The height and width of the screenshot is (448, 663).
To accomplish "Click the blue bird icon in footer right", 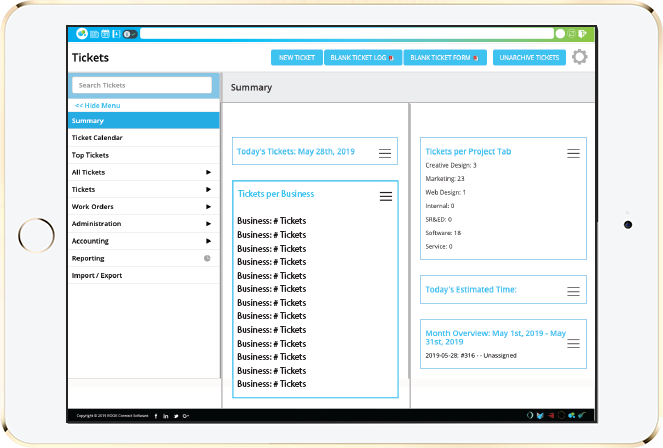I will pos(540,415).
